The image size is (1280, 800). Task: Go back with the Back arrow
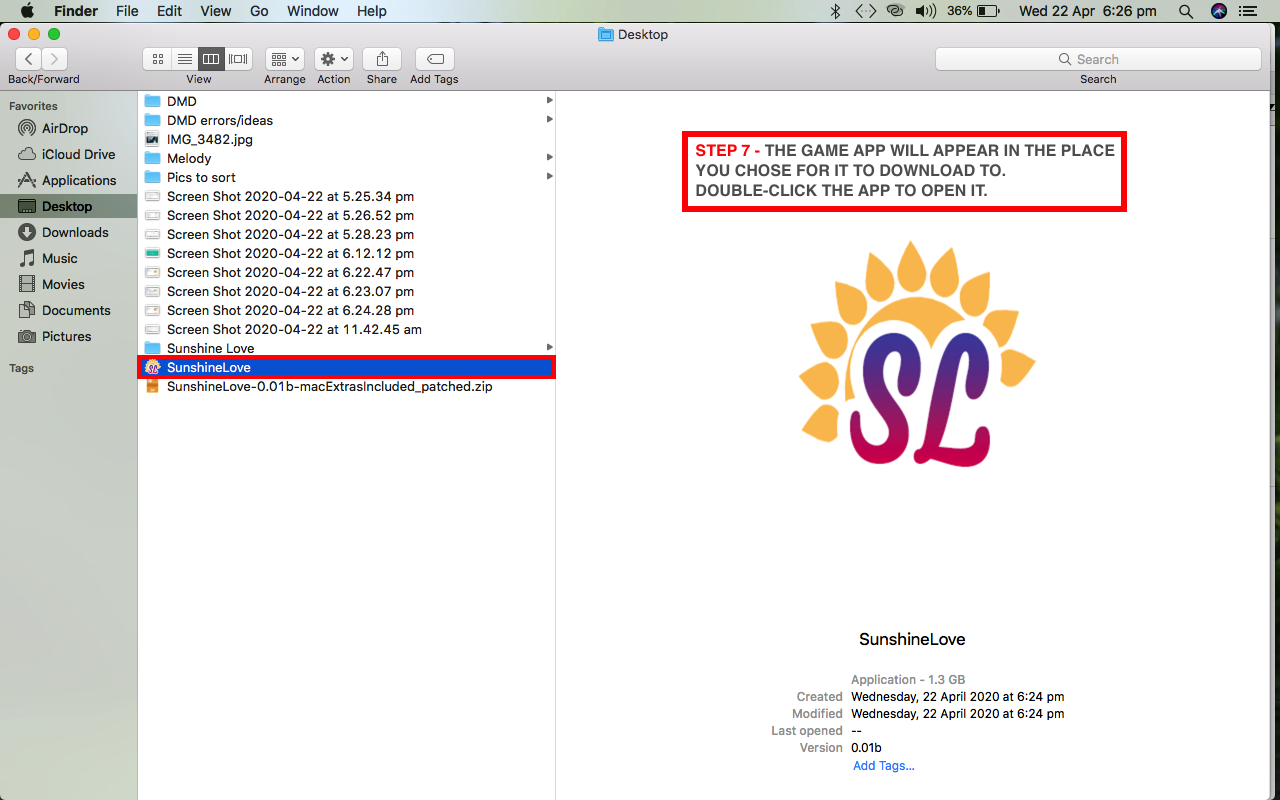click(29, 59)
